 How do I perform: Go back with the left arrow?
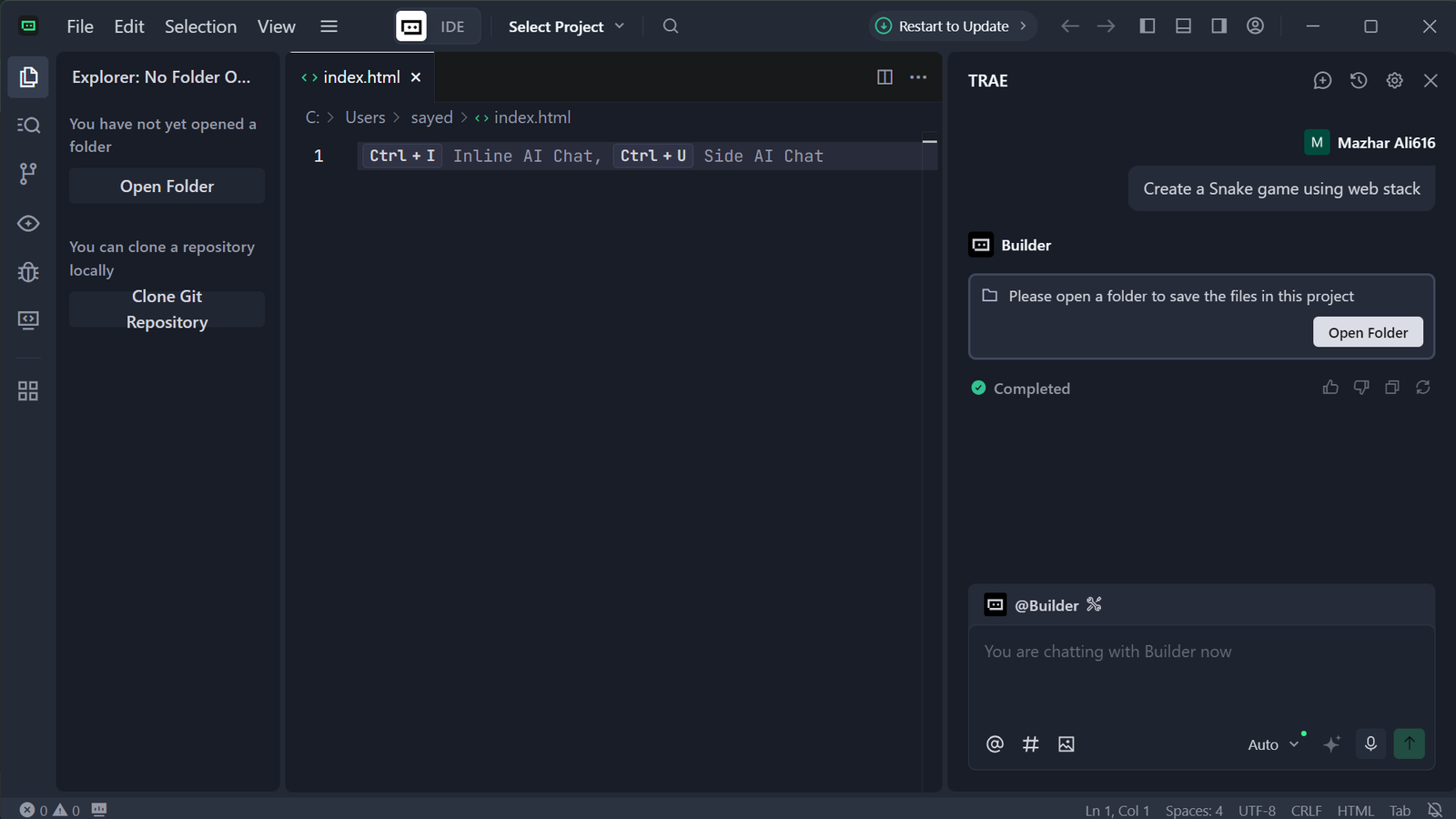pos(1070,26)
